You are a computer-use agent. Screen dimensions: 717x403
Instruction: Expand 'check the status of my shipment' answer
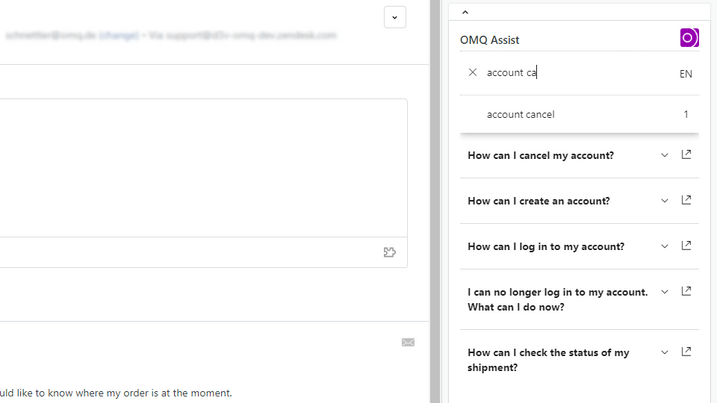pos(664,352)
